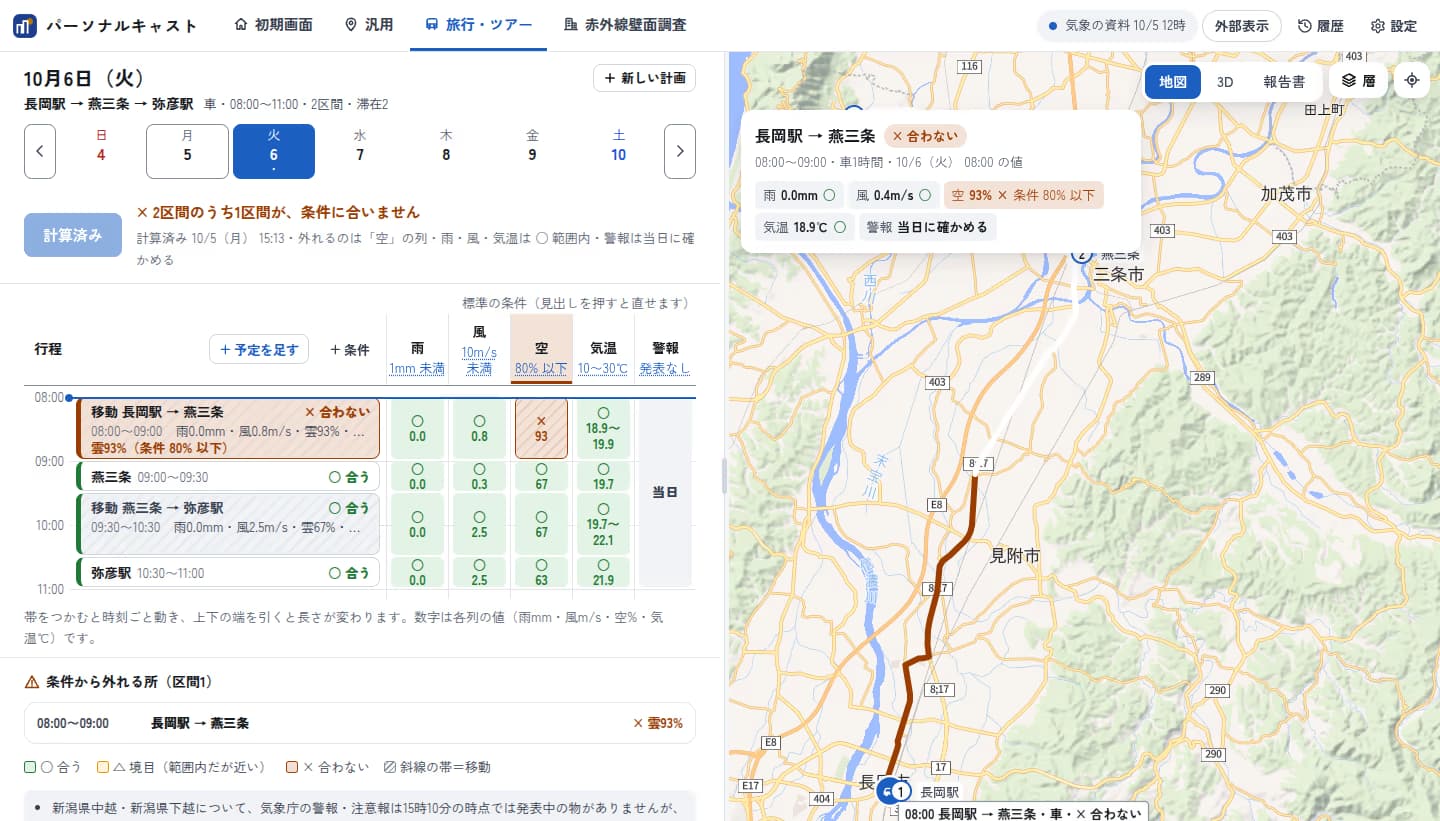Click map marker 2 near 燕三条
Image resolution: width=1440 pixels, height=821 pixels.
1081,254
